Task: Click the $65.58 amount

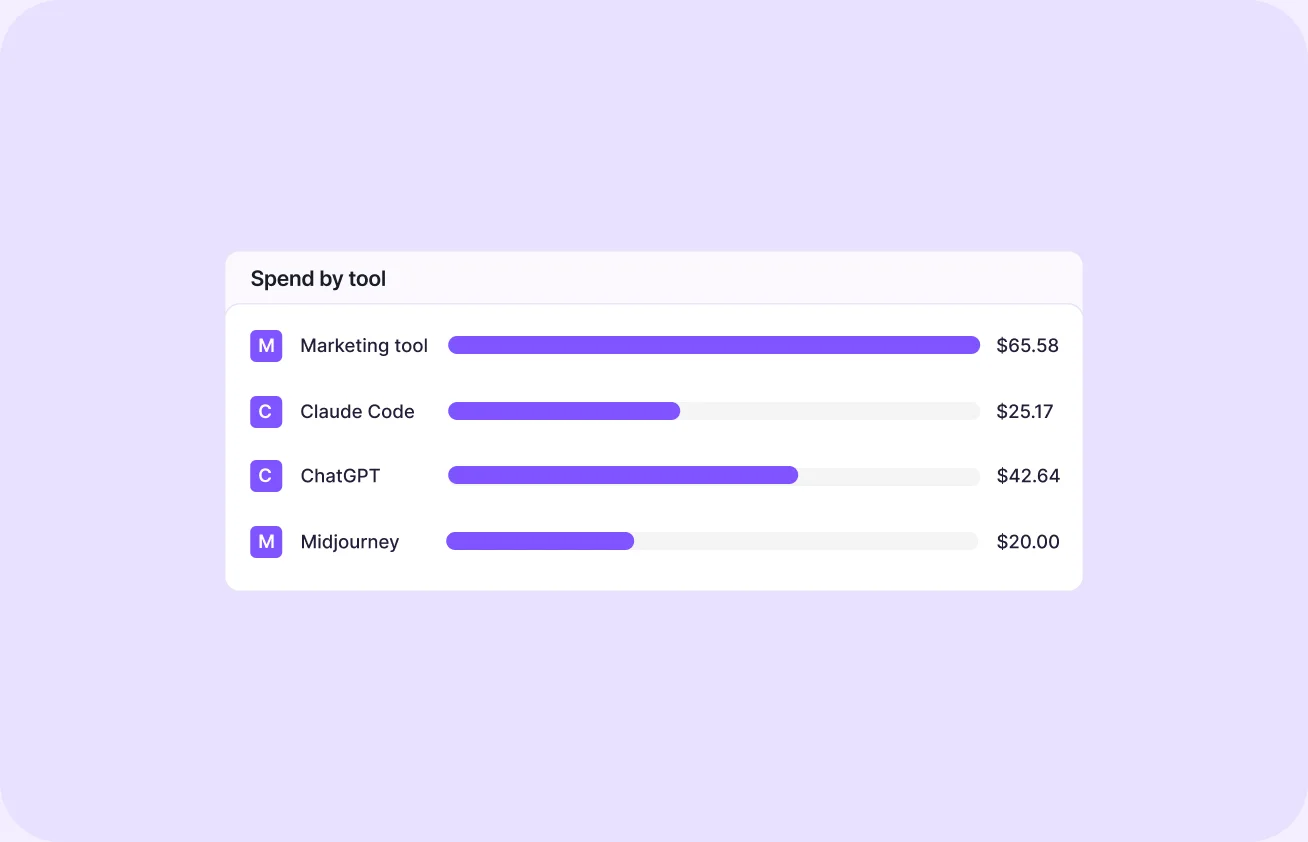Action: 1027,346
